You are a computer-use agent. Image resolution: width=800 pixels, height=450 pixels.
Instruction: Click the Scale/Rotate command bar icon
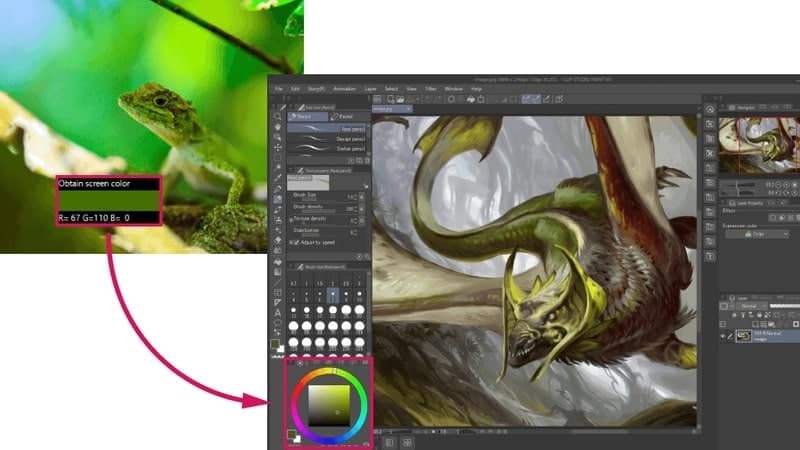pyautogui.click(x=481, y=99)
